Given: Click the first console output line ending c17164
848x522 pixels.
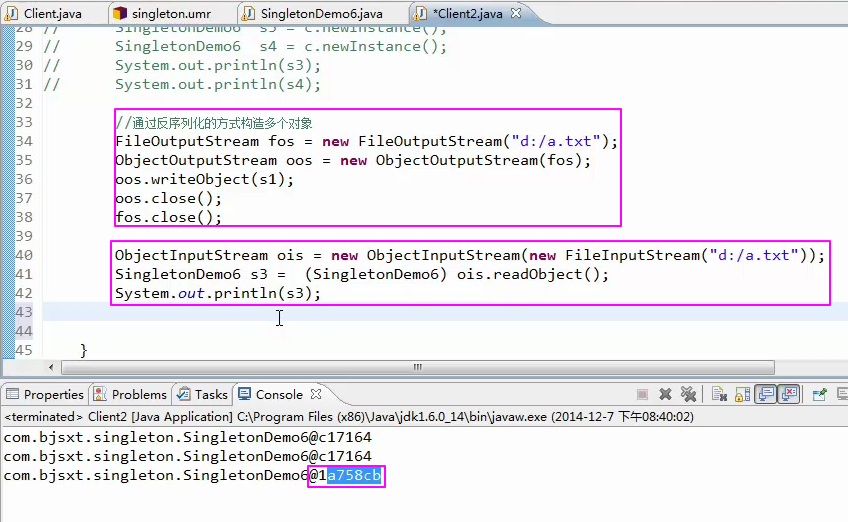Looking at the screenshot, I should [x=188, y=437].
